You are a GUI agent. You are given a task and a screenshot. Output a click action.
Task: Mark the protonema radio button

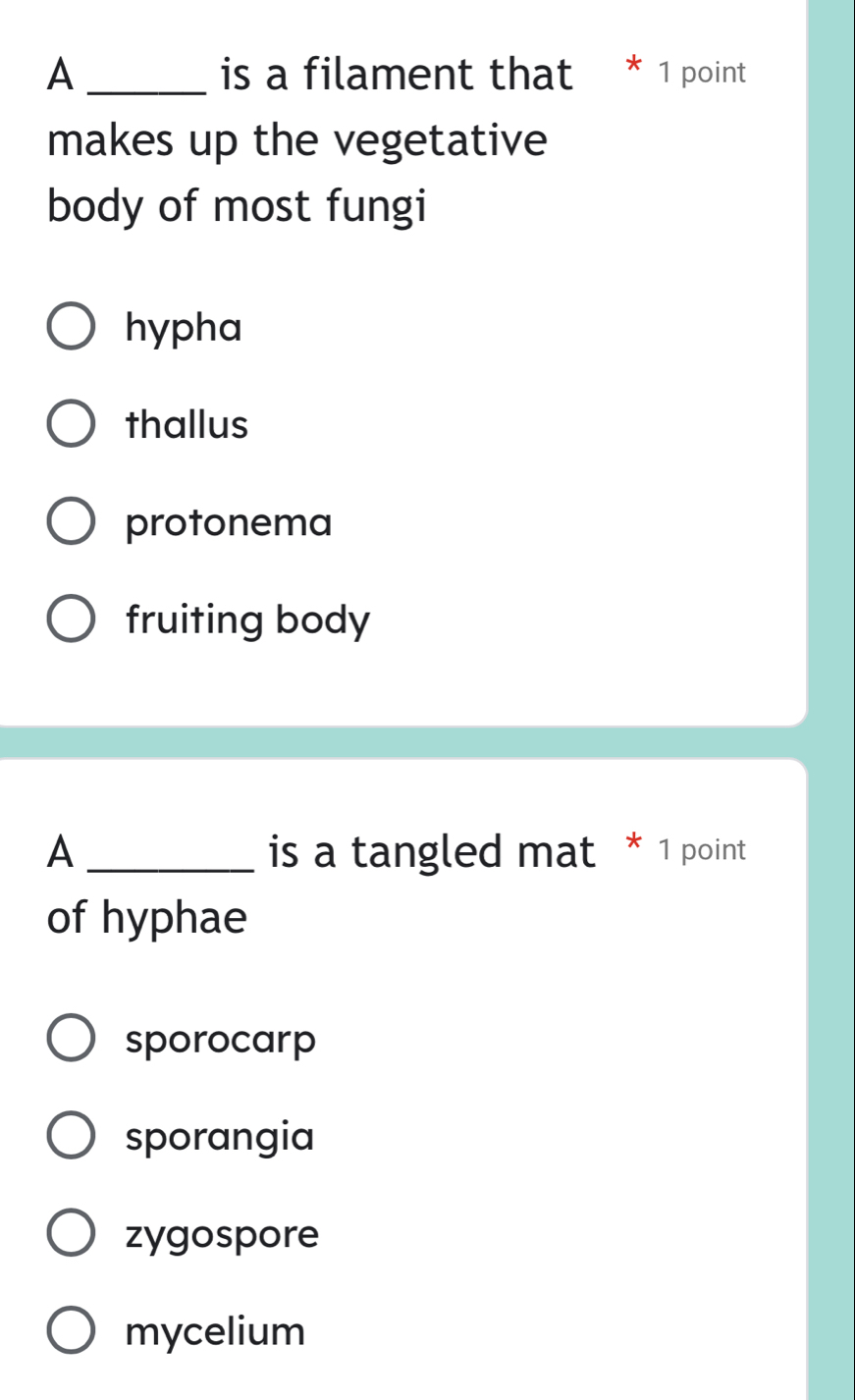point(72,522)
